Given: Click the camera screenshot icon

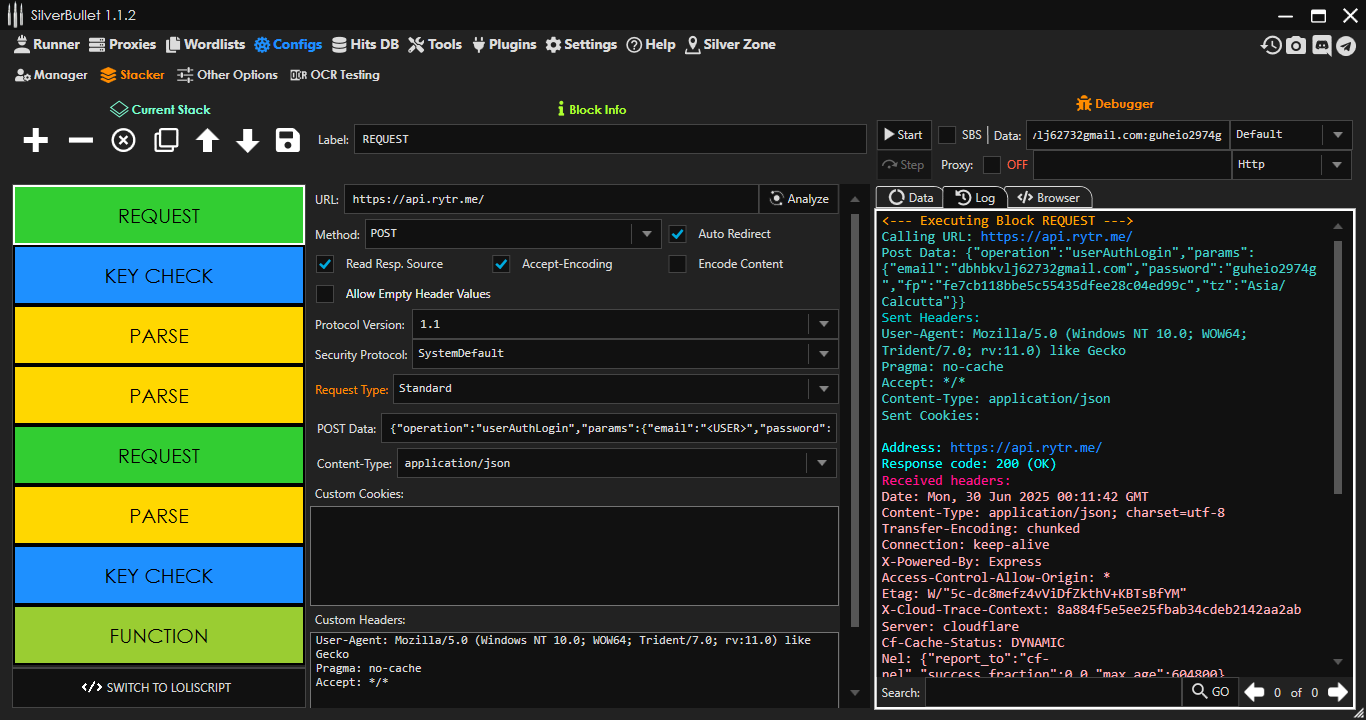Looking at the screenshot, I should click(1296, 45).
